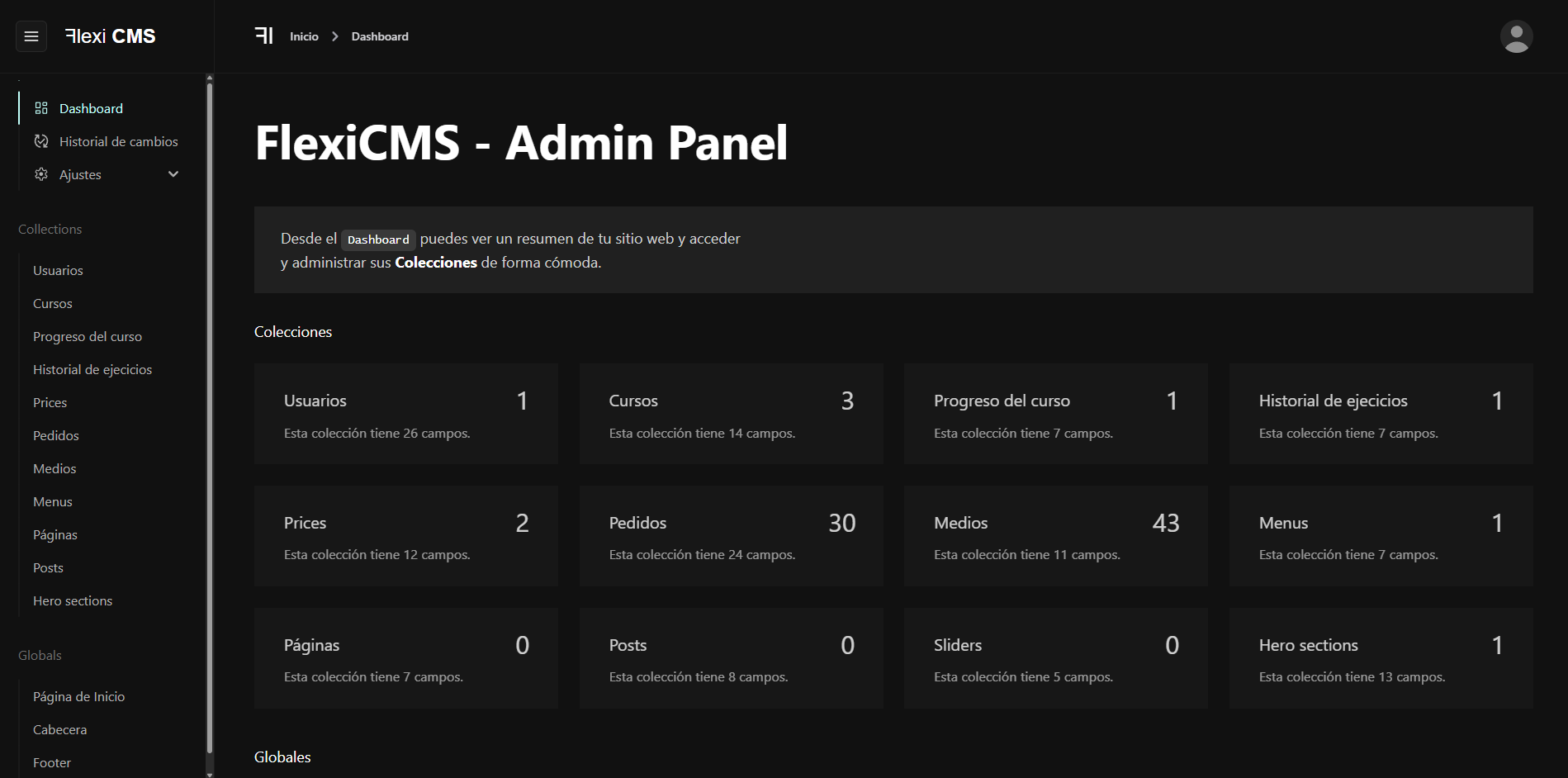
Task: Open the Pedidos collection card
Action: (732, 536)
